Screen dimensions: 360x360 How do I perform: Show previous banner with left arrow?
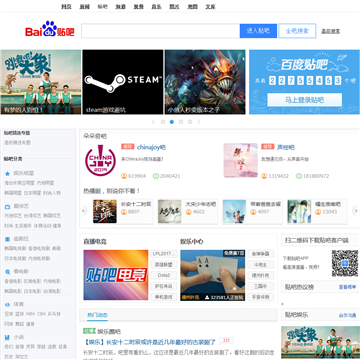[153, 122]
